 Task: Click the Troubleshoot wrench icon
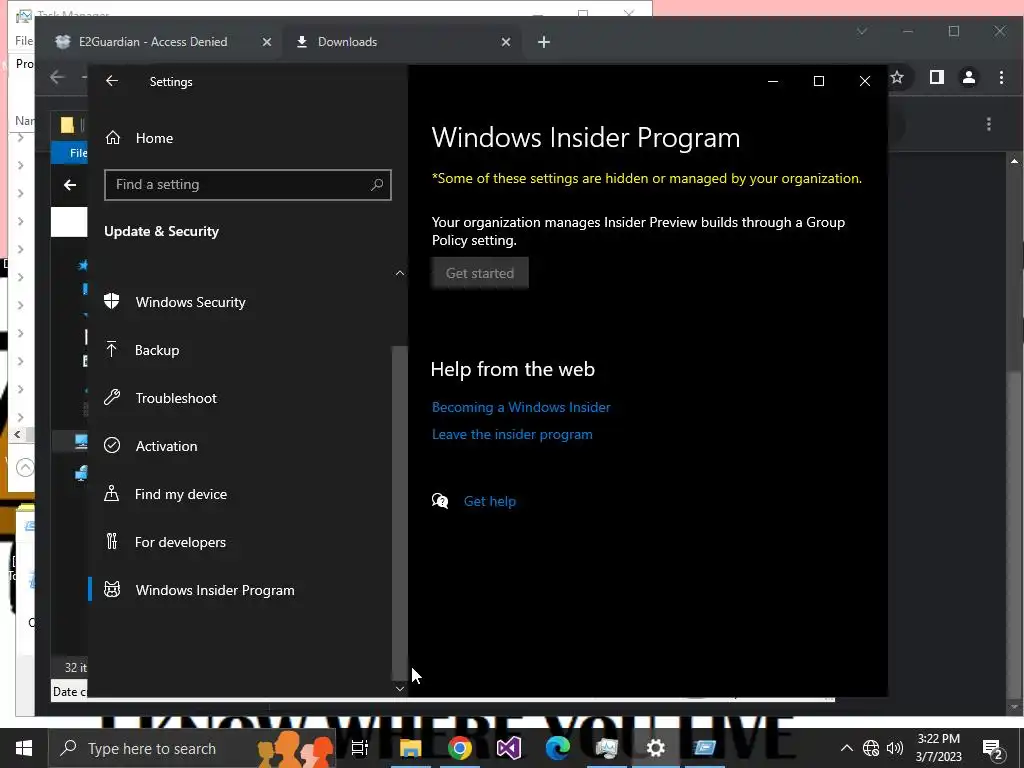click(x=112, y=397)
